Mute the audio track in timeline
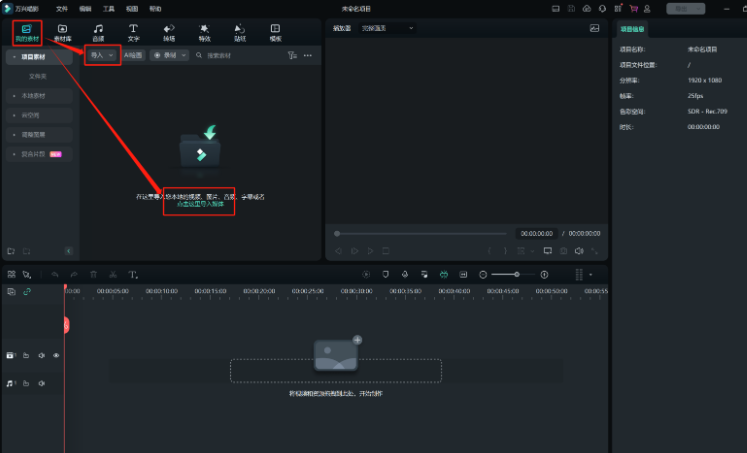 click(x=41, y=383)
